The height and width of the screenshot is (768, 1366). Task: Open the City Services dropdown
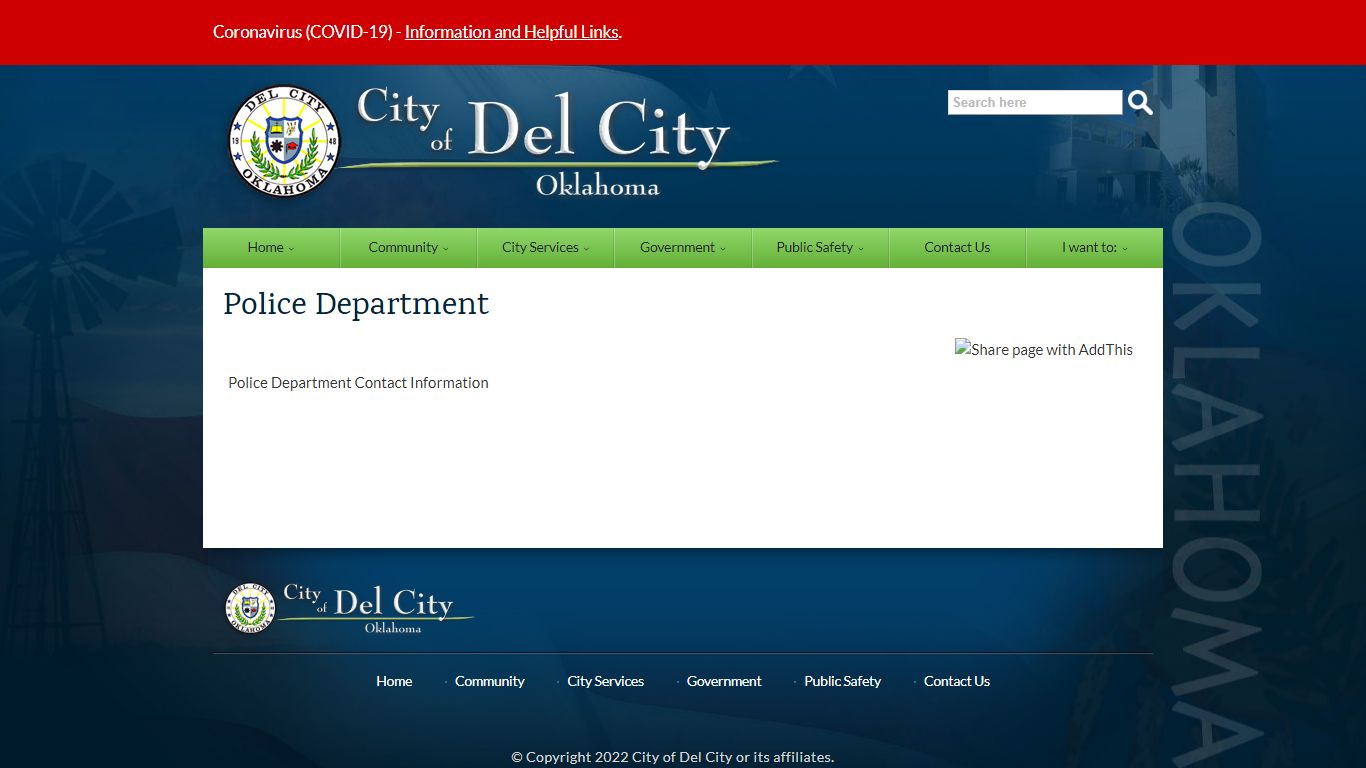point(545,248)
